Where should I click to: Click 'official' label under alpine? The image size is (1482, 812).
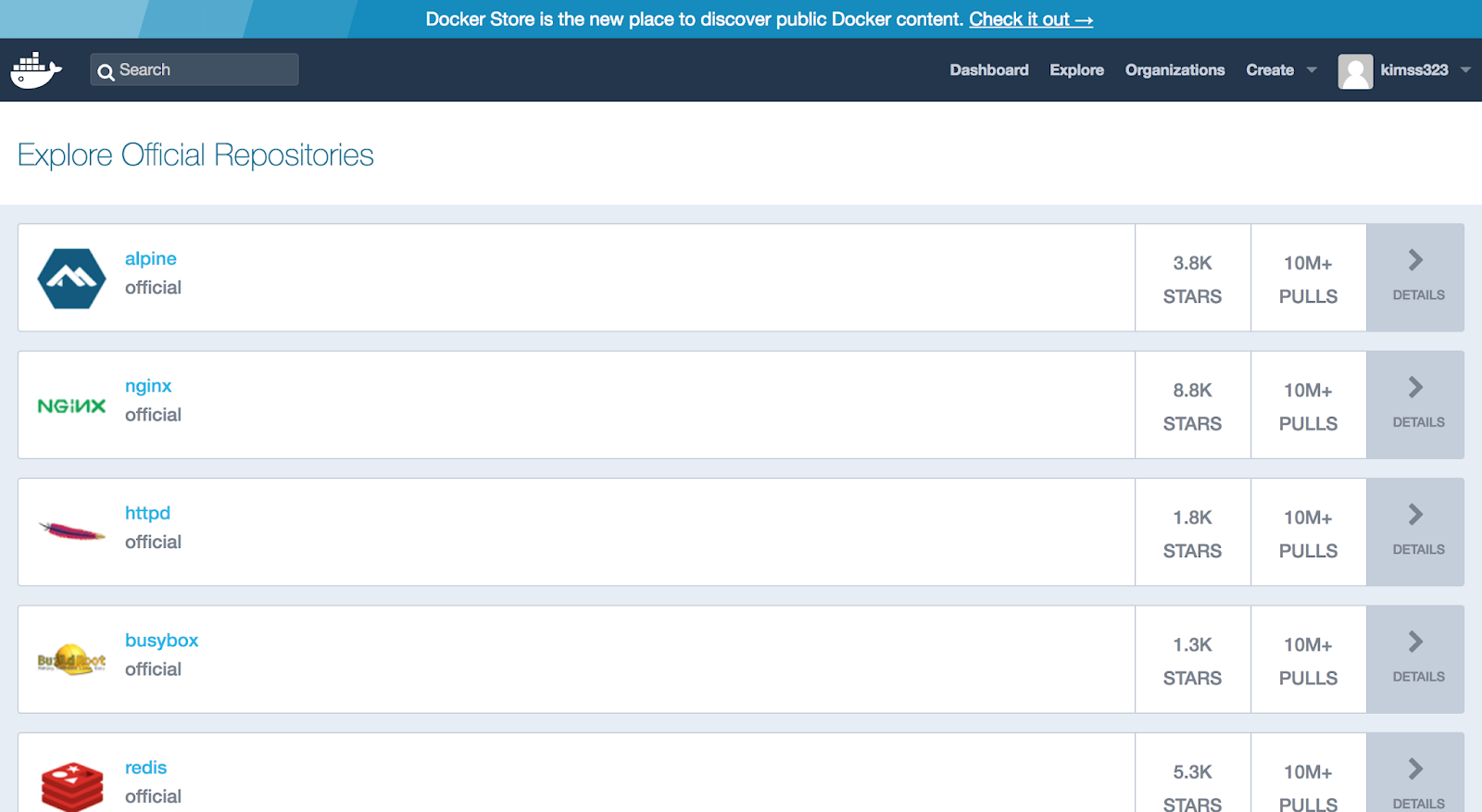[x=153, y=287]
